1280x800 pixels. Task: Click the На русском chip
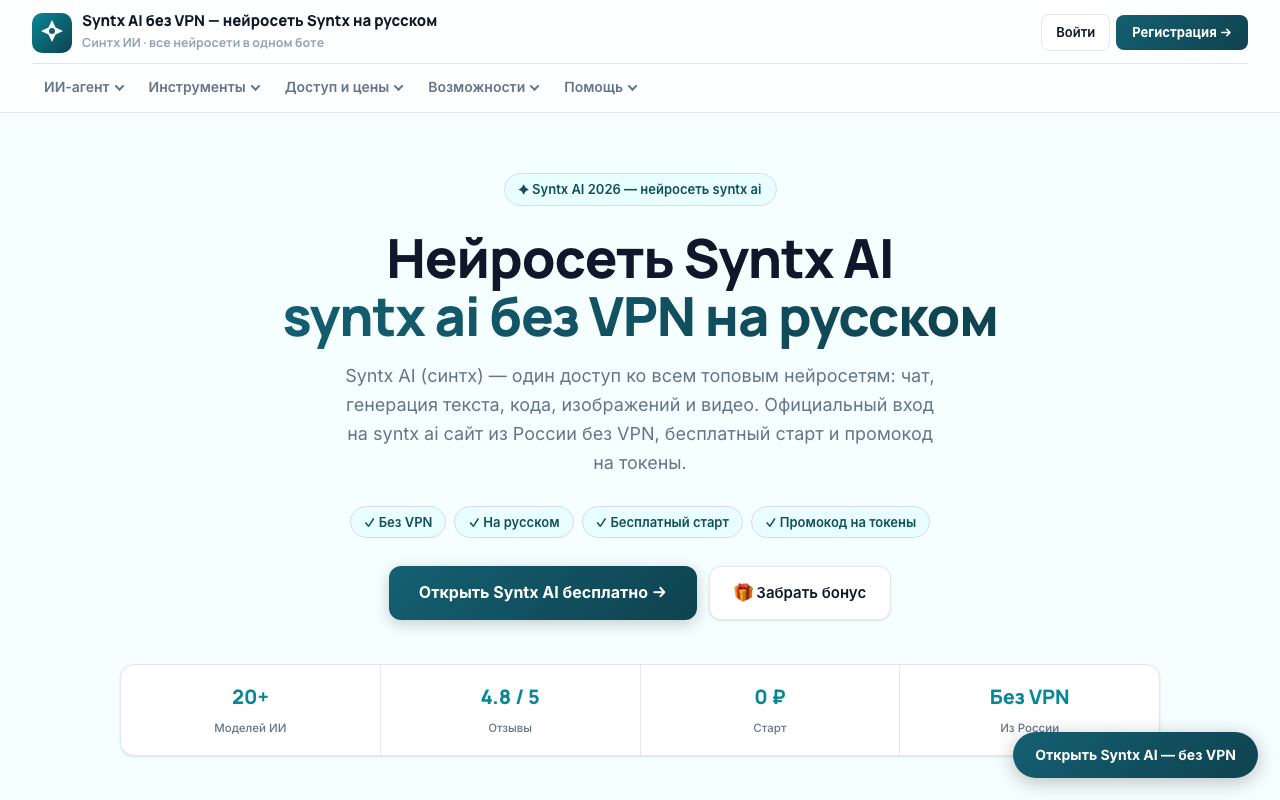(x=514, y=522)
